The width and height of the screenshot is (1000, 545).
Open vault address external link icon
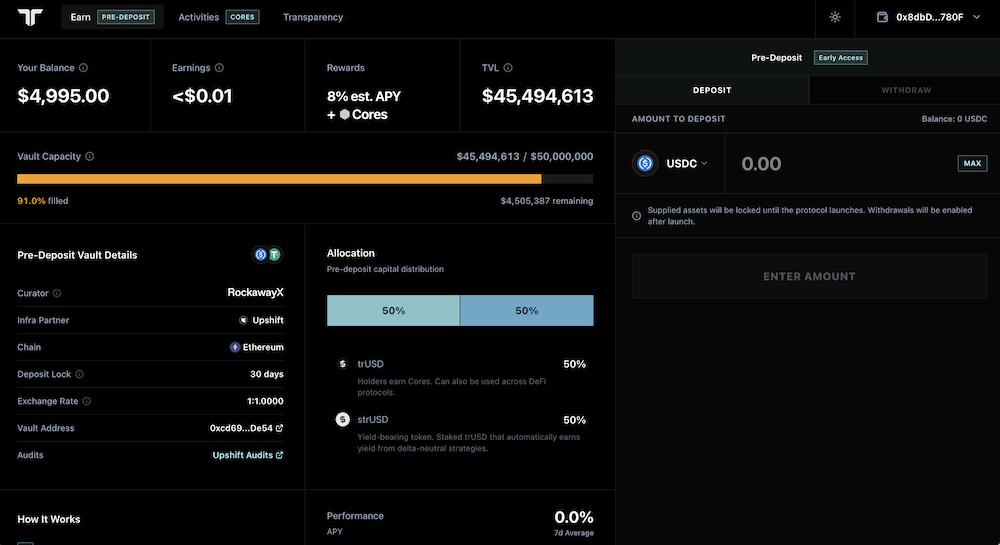(x=279, y=428)
